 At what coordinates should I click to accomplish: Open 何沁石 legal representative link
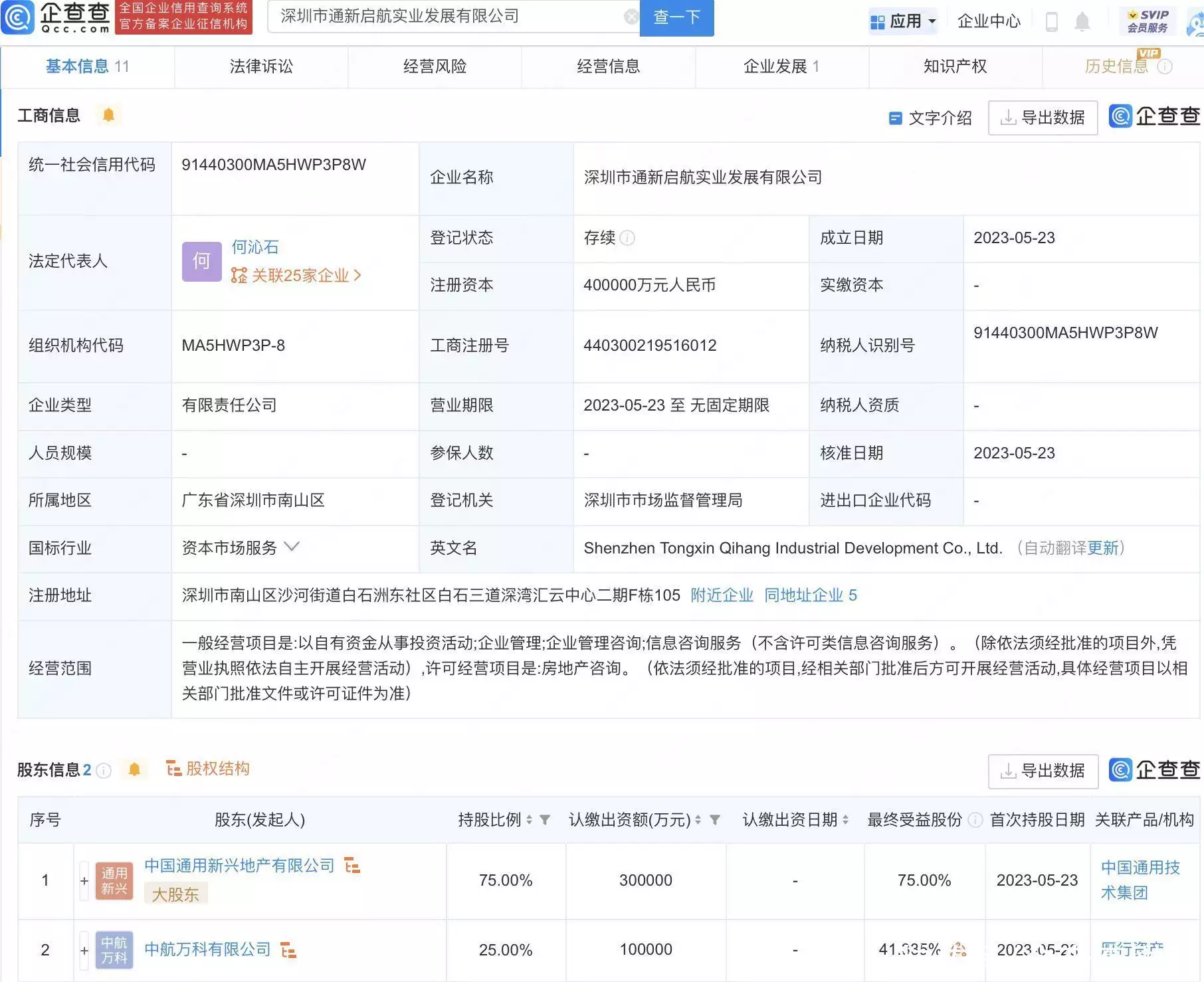click(x=255, y=247)
